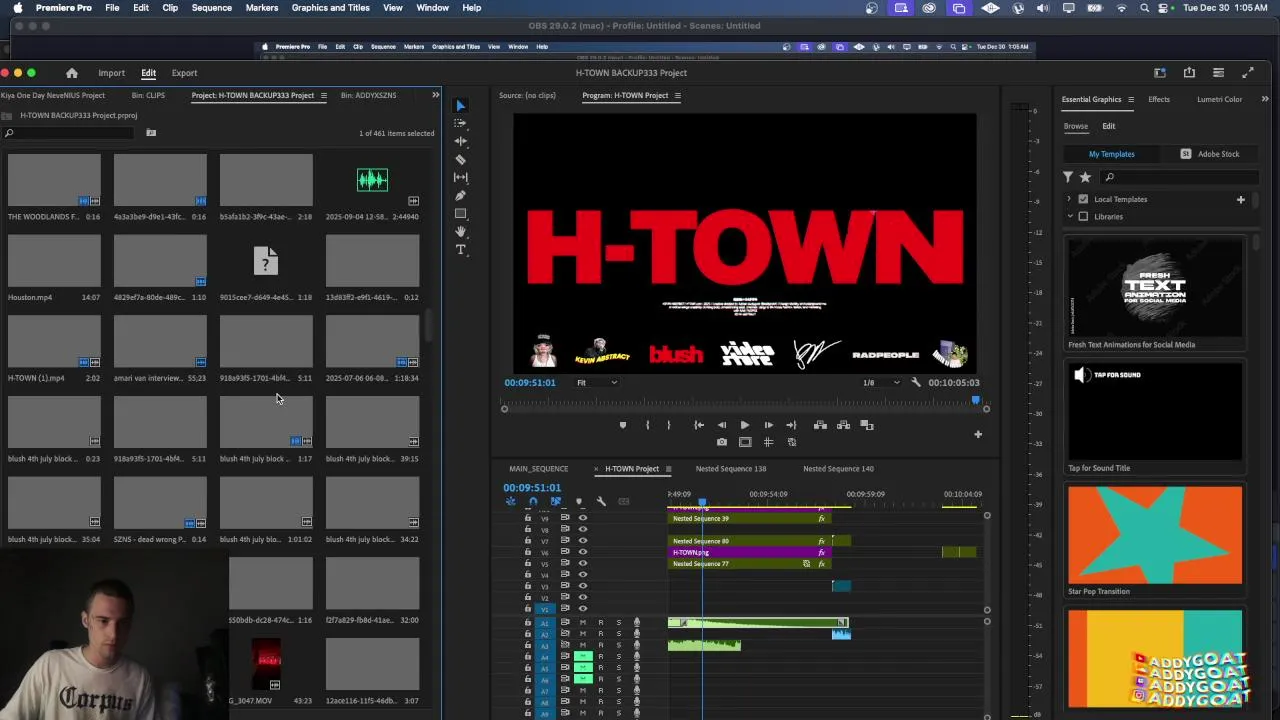Image resolution: width=1280 pixels, height=720 pixels.
Task: Open H-TOWN BACKUP333 project panel menu
Action: click(x=323, y=95)
